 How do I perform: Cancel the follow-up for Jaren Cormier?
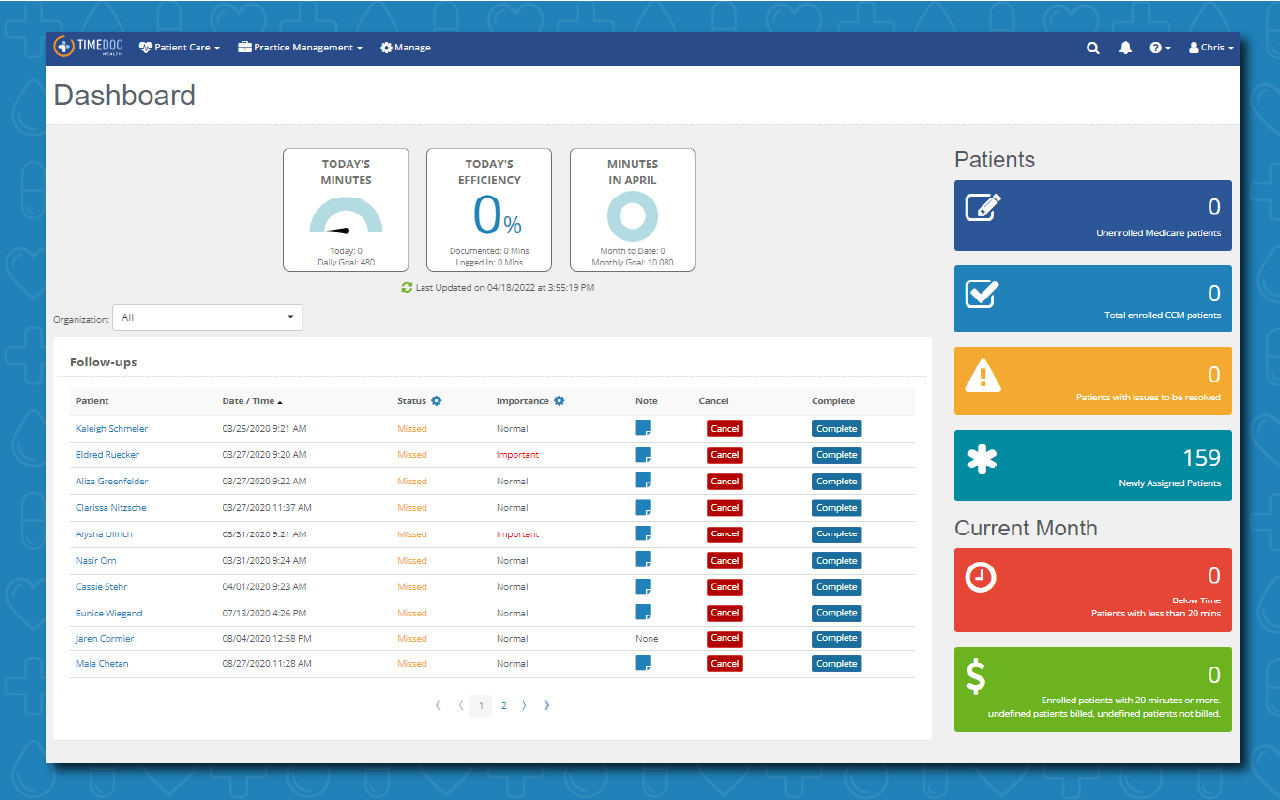[x=725, y=638]
